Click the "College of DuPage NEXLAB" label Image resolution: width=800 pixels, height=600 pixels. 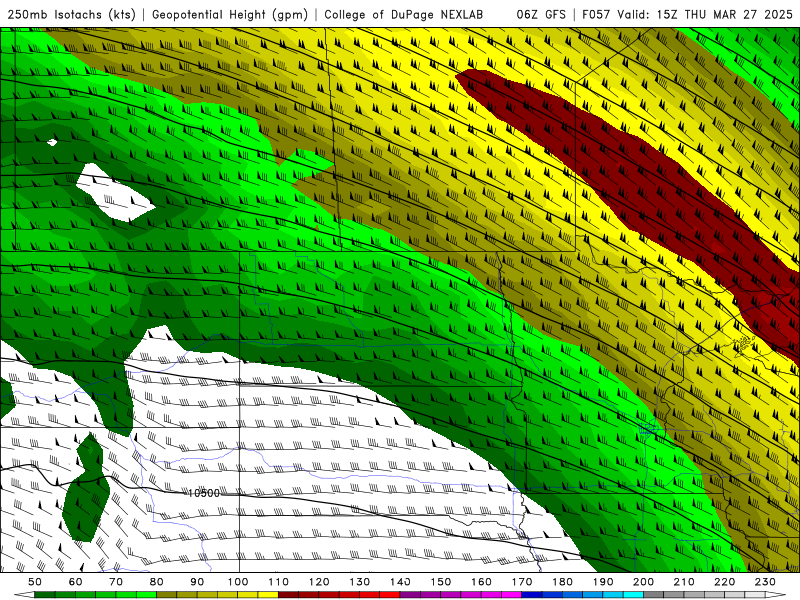coord(404,14)
